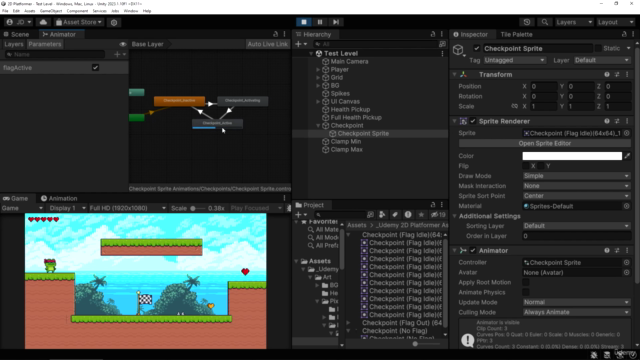This screenshot has width=640, height=360.
Task: Select the Checkpoint_Activating state node
Action: tap(242, 100)
